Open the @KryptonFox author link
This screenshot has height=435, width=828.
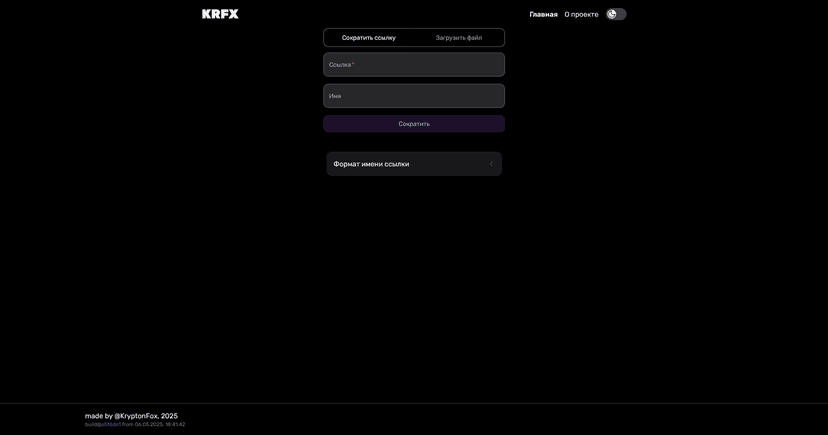(x=136, y=416)
